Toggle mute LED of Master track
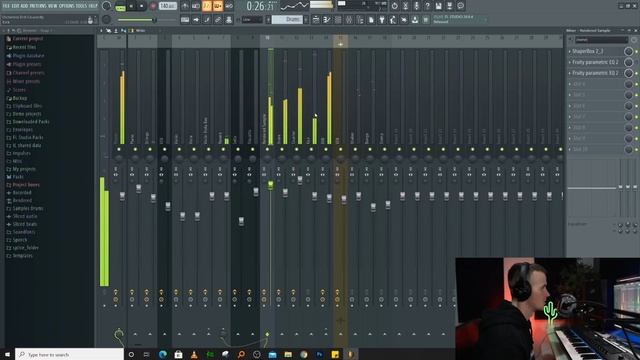Viewport: 640px width, 360px height. click(x=119, y=149)
